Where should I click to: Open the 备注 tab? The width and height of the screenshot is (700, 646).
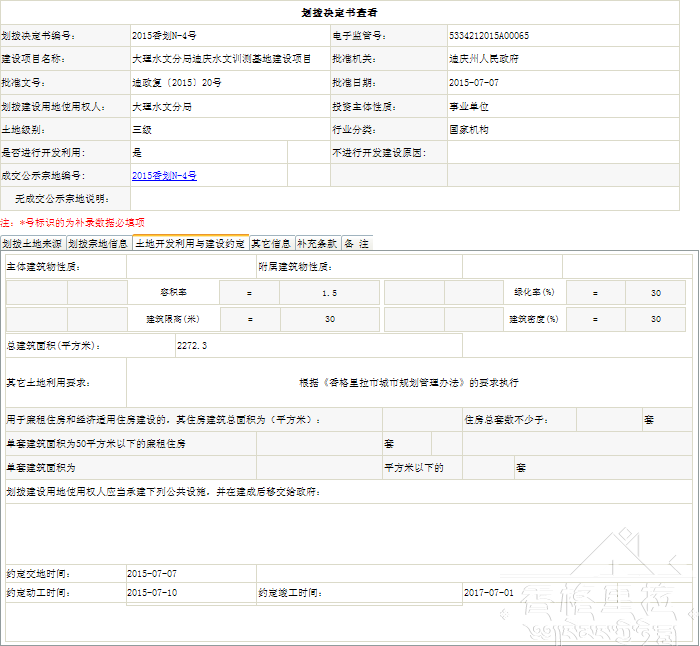[356, 243]
